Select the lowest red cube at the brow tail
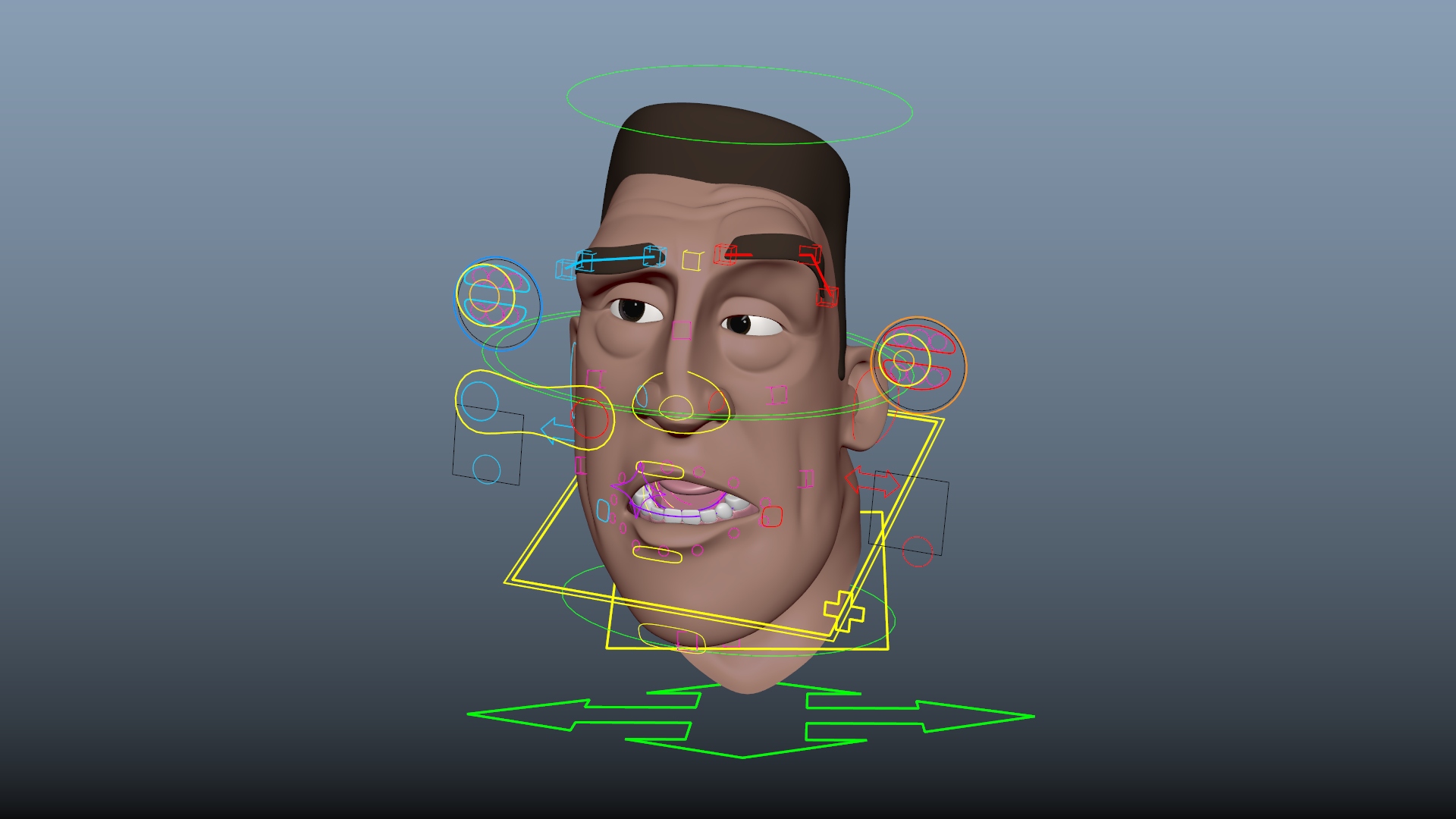Image resolution: width=1456 pixels, height=819 pixels. 827,297
